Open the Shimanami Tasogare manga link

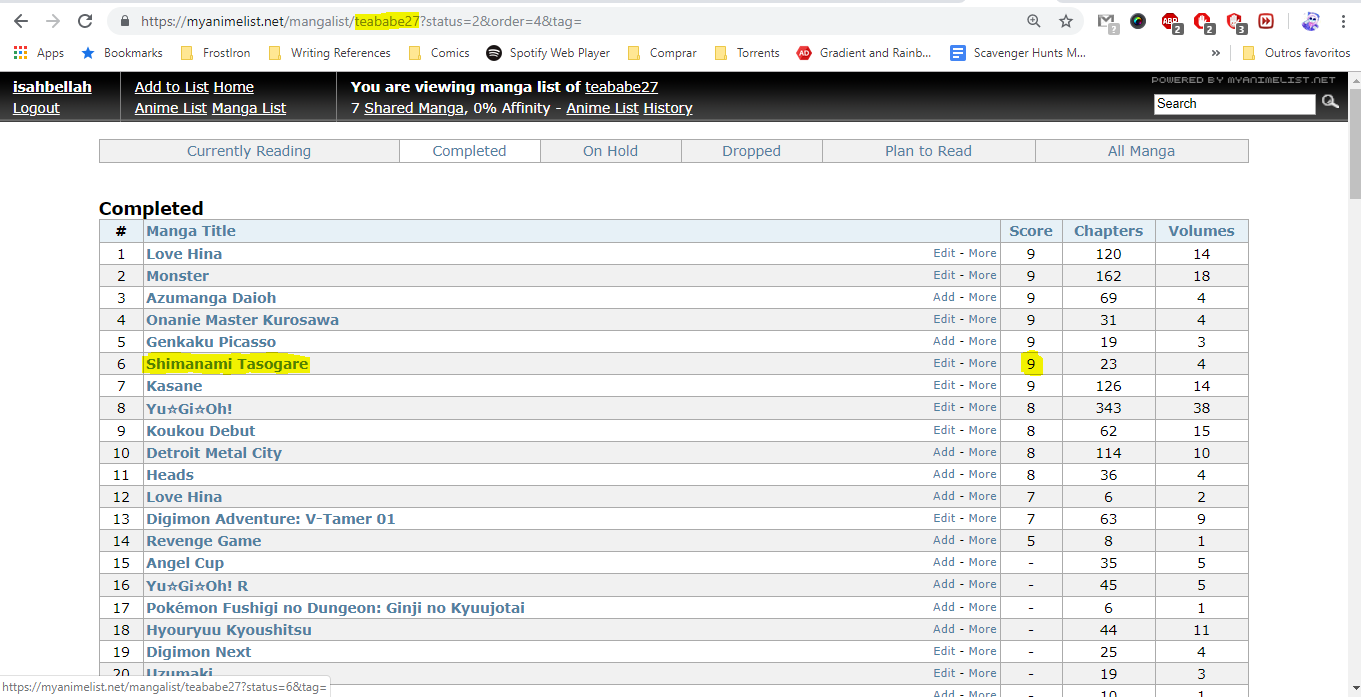tap(227, 364)
